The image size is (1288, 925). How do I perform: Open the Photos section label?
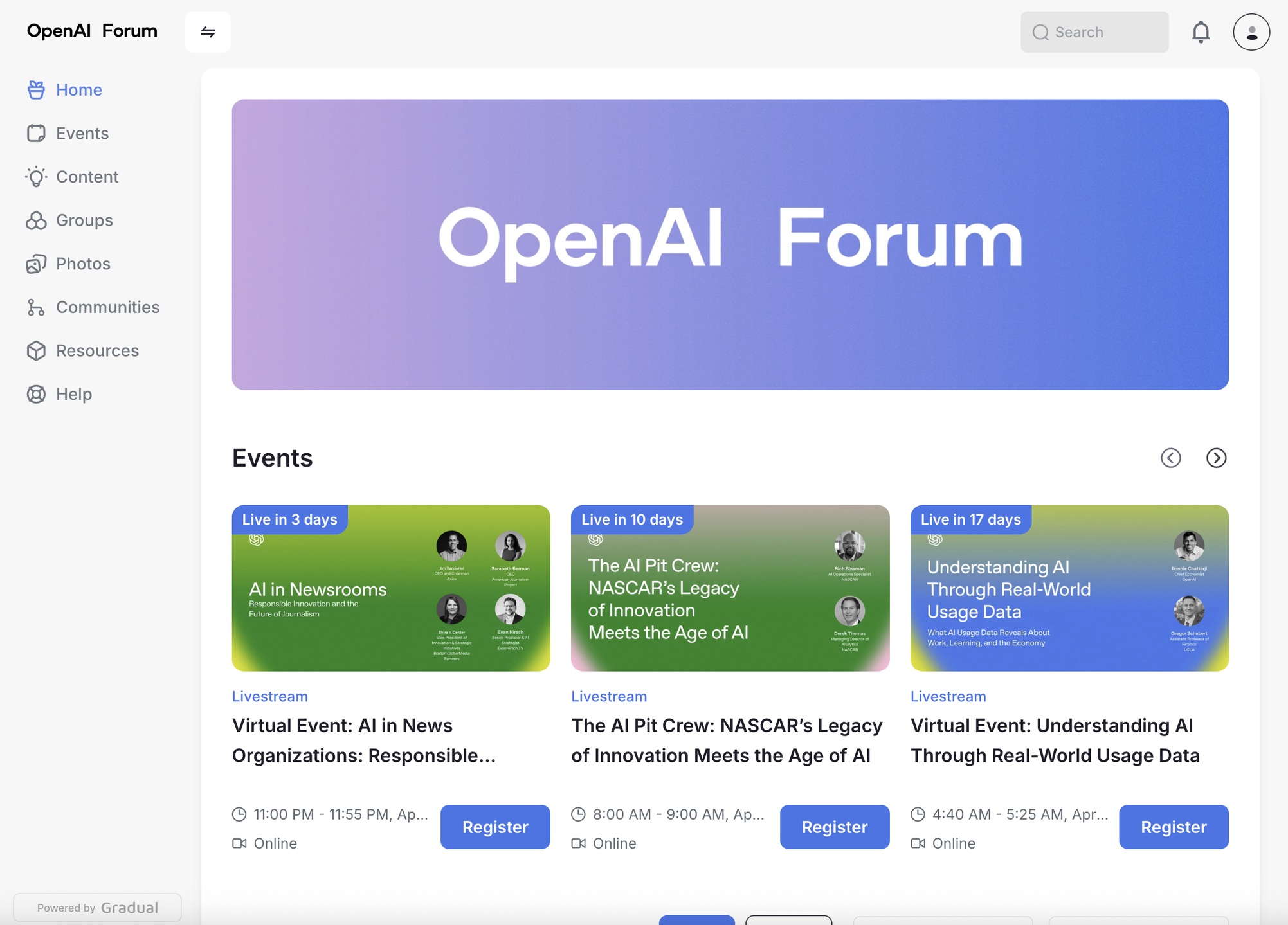point(83,264)
